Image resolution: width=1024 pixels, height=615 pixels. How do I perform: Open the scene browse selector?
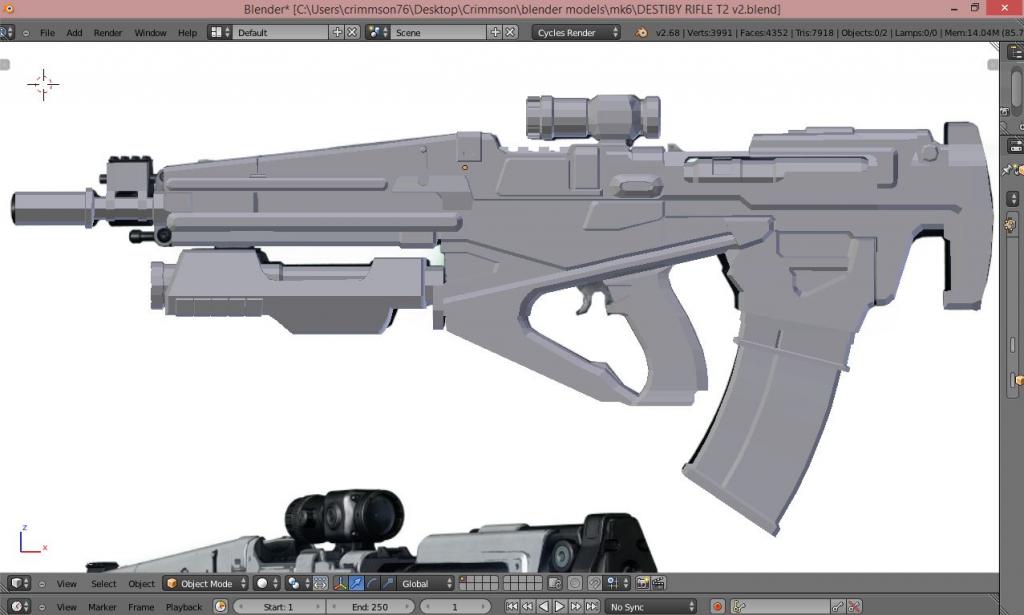tap(377, 32)
